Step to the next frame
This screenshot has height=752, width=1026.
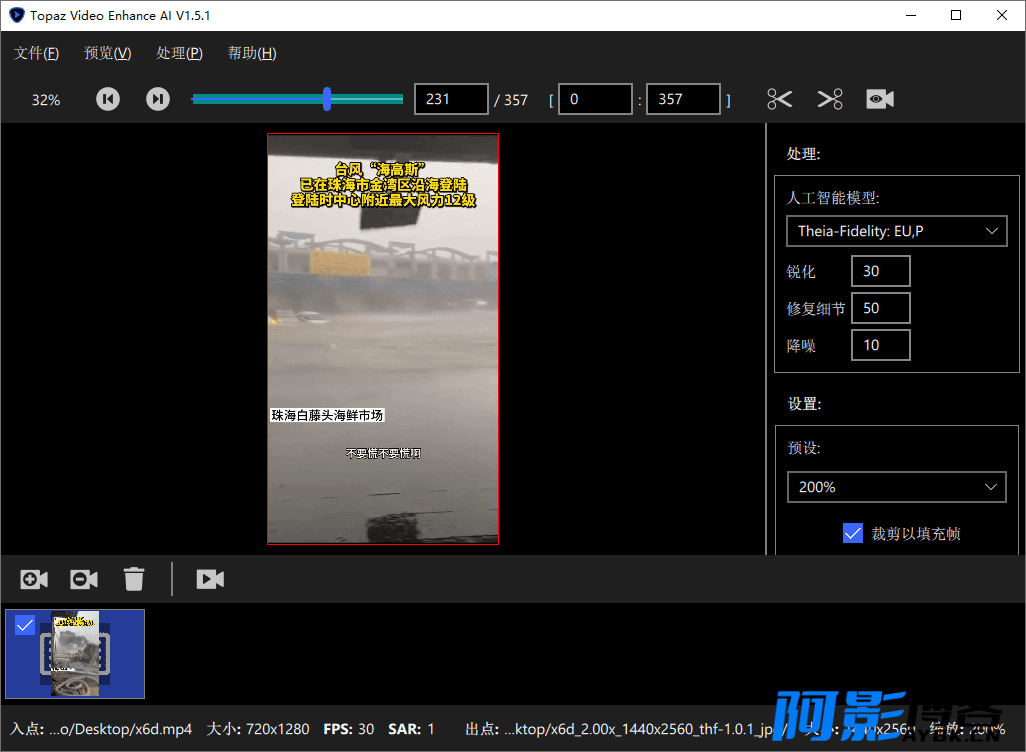(x=158, y=99)
